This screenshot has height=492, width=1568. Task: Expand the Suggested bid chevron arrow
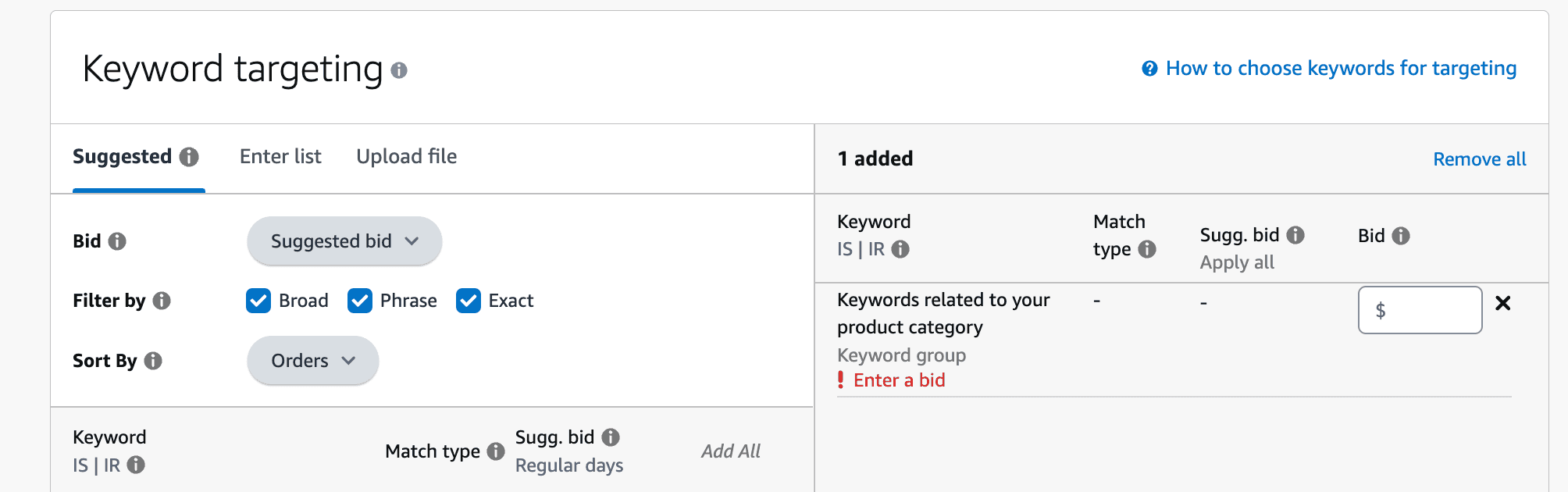(x=413, y=241)
